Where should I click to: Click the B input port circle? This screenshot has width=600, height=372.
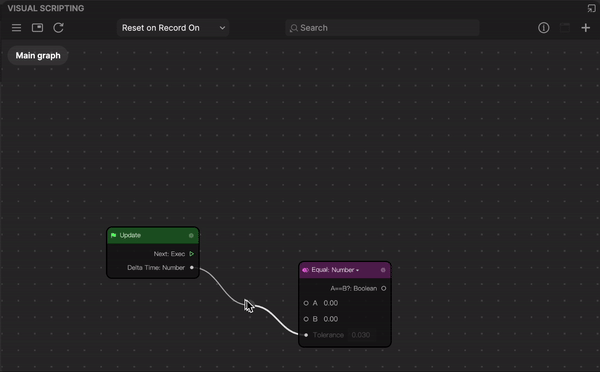pos(306,319)
